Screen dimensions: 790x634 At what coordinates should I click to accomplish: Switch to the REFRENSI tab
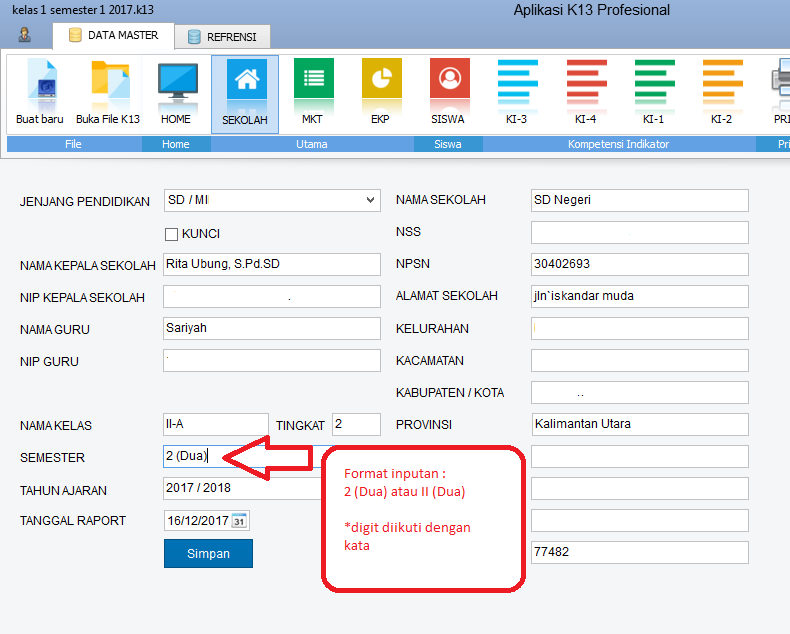pos(222,37)
